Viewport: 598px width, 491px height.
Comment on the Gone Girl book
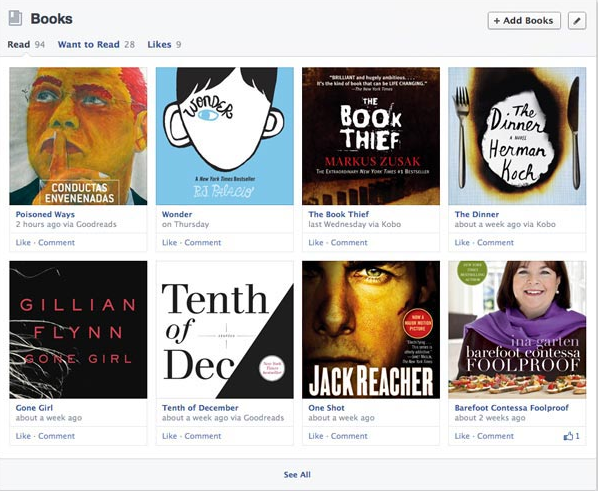pyautogui.click(x=56, y=436)
